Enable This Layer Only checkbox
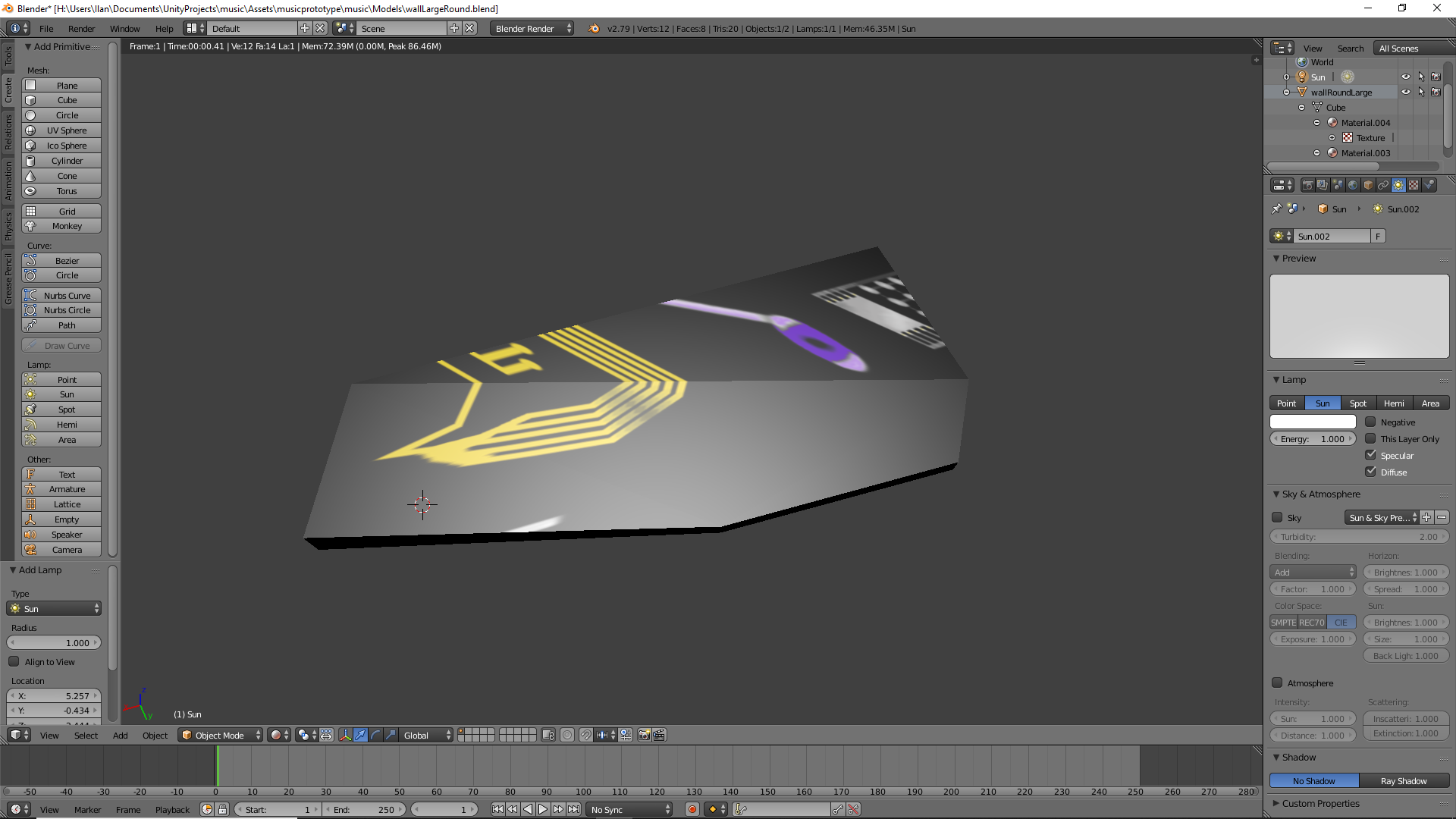Image resolution: width=1456 pixels, height=819 pixels. click(x=1370, y=438)
